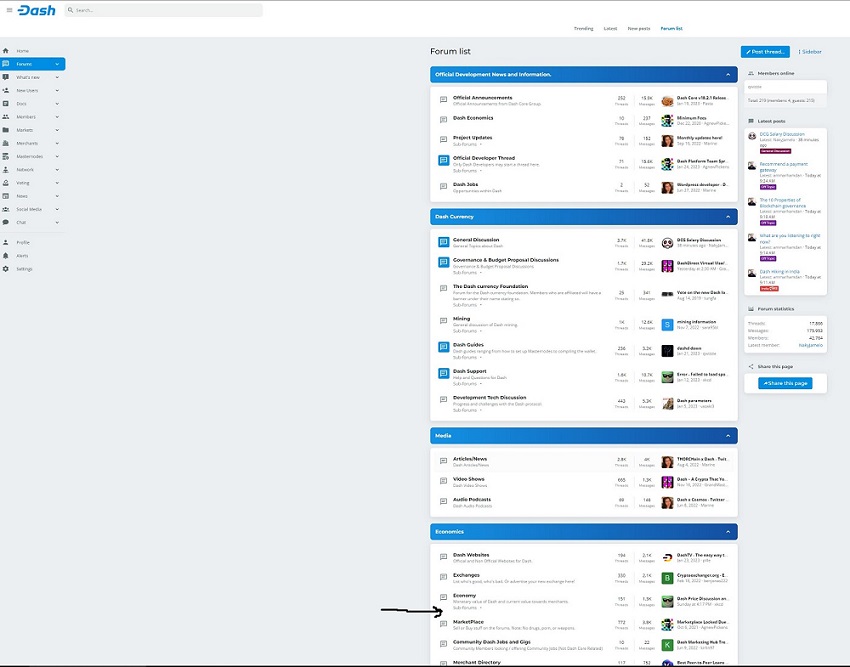850x667 pixels.
Task: Click the Markets folder icon
Action: (x=5, y=130)
